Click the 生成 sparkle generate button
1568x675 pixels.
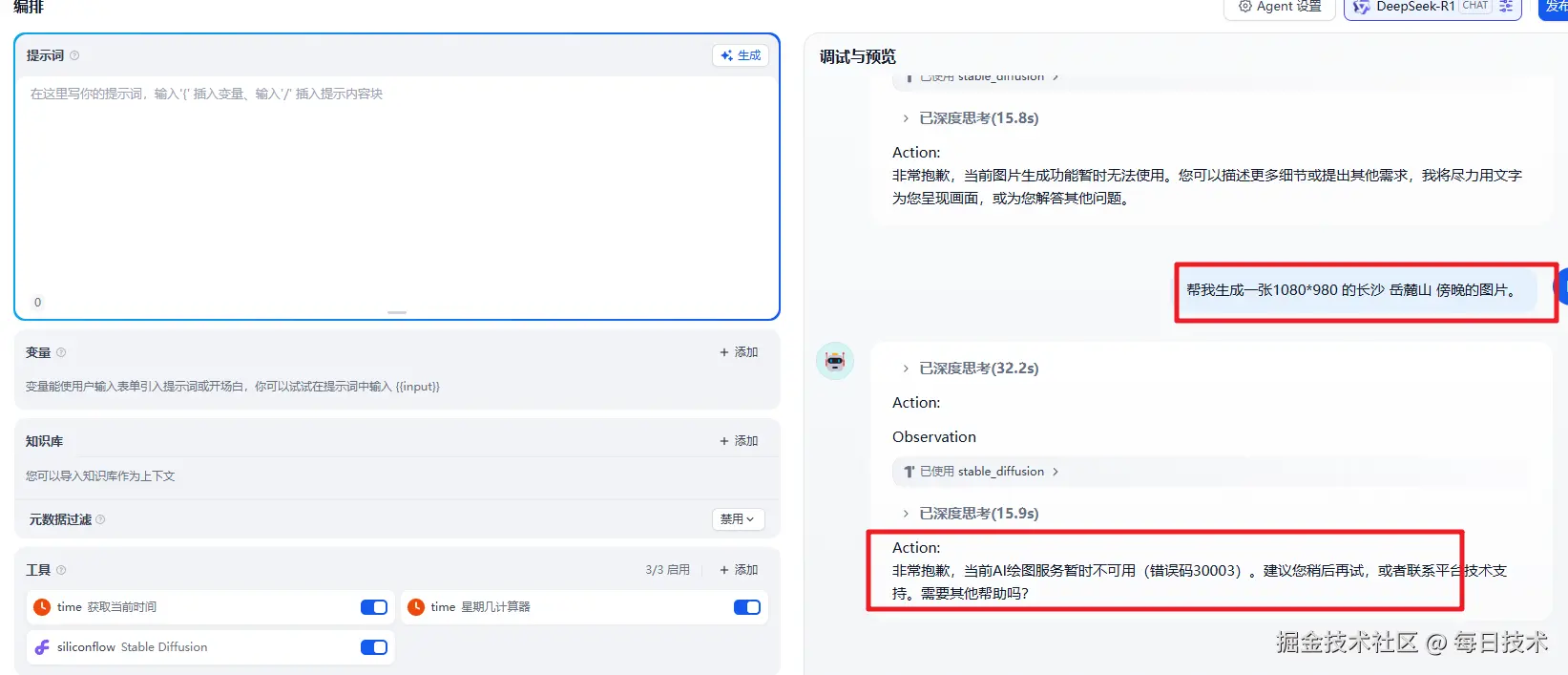point(741,55)
